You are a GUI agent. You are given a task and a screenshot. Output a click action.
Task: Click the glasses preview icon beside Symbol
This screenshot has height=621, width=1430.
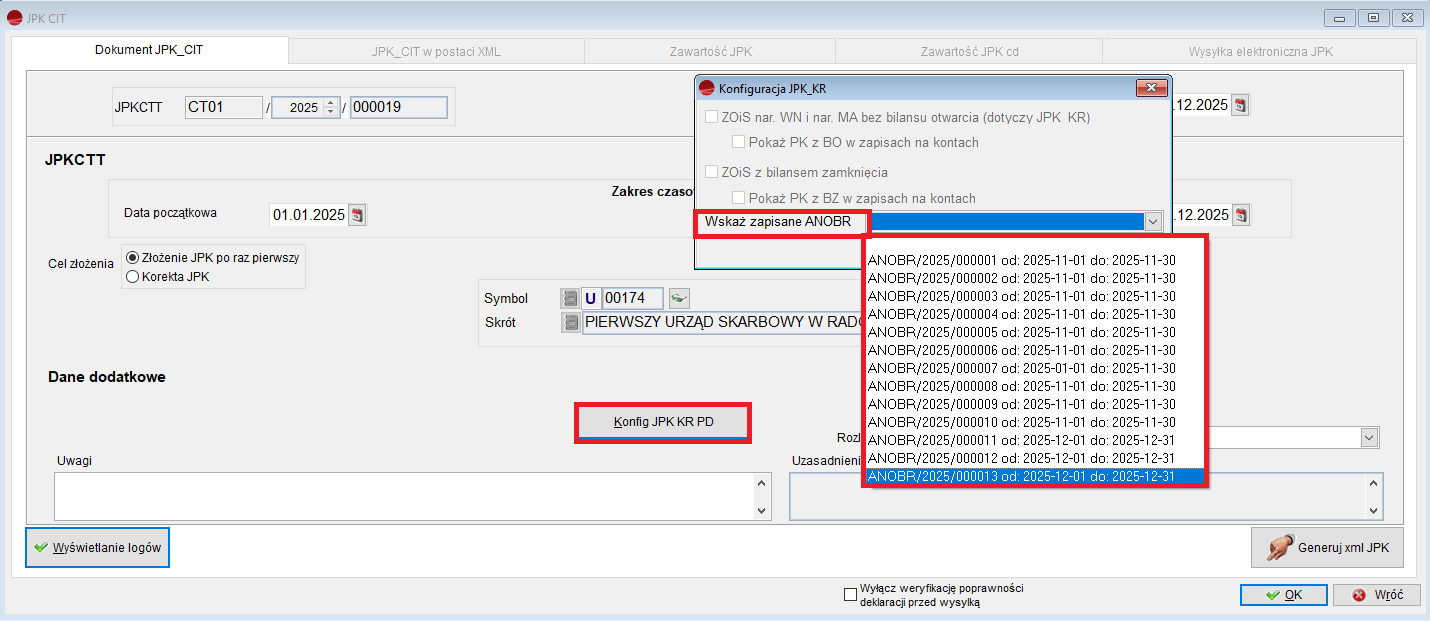680,298
